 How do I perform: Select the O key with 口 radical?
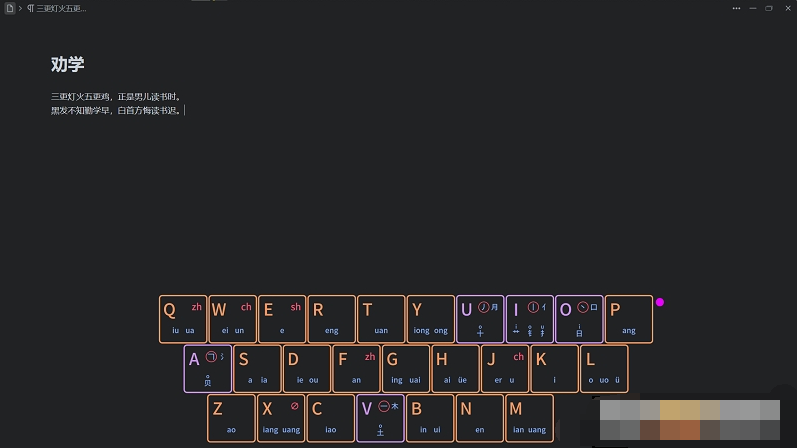pyautogui.click(x=579, y=319)
